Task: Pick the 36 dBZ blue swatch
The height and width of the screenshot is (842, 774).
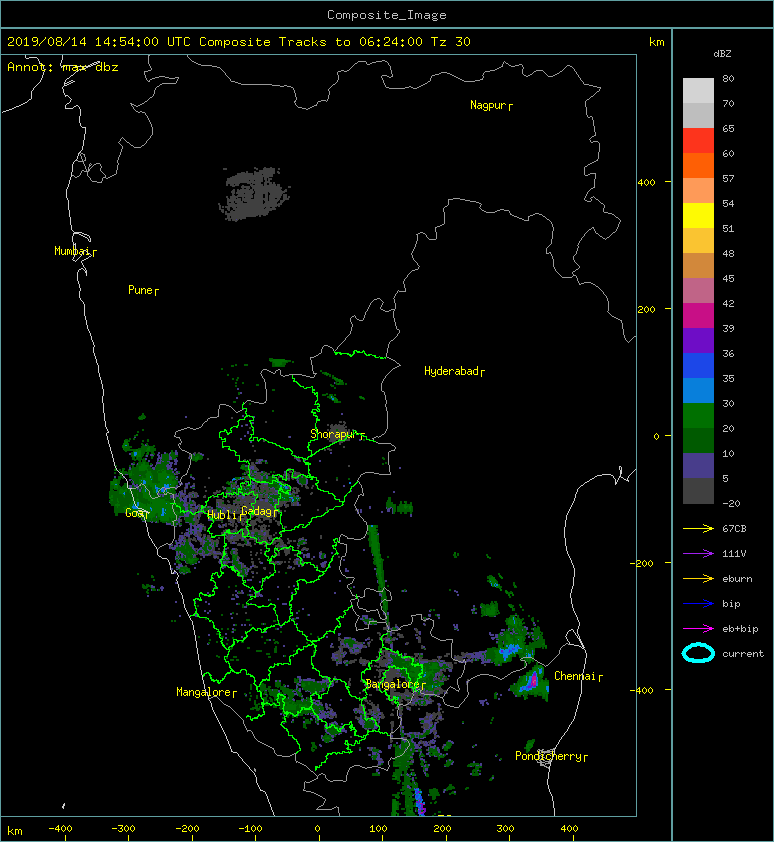Action: [x=698, y=365]
